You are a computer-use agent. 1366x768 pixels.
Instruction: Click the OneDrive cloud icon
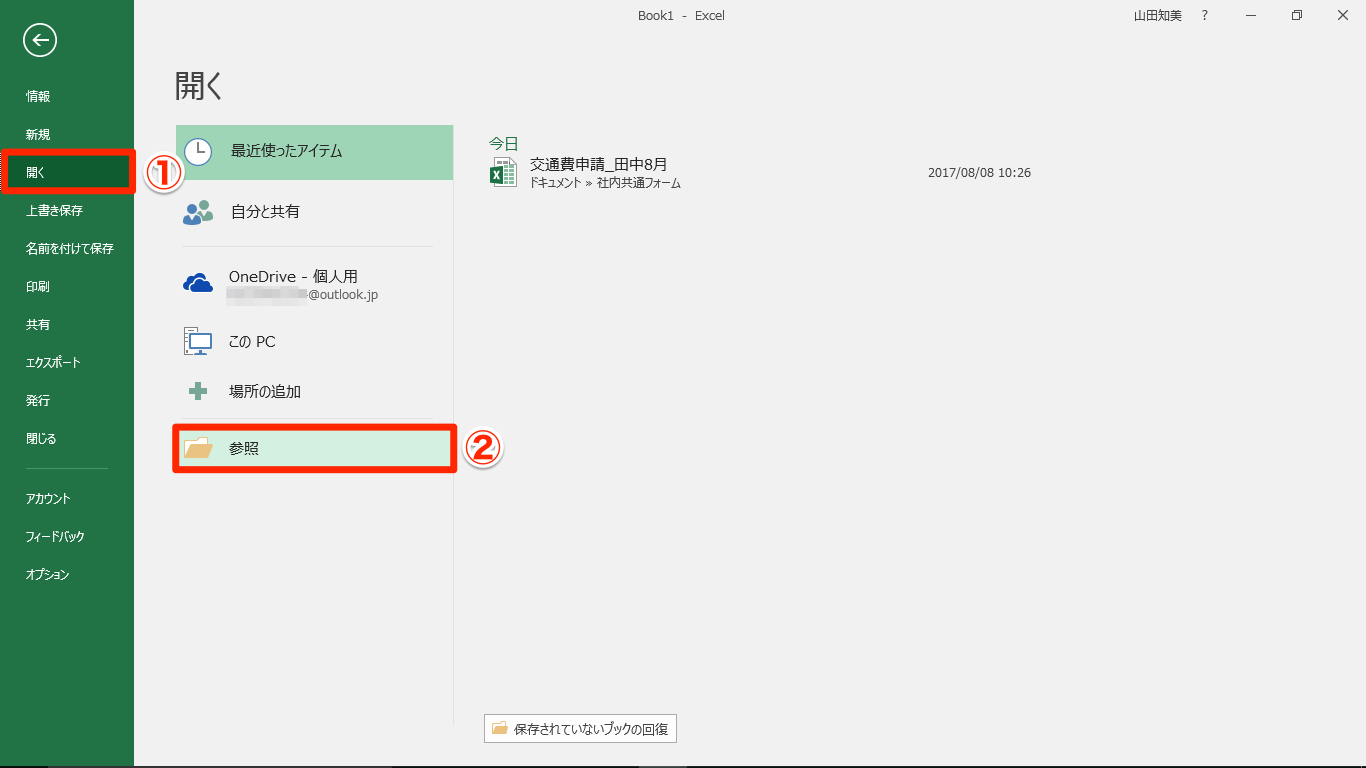[x=198, y=284]
